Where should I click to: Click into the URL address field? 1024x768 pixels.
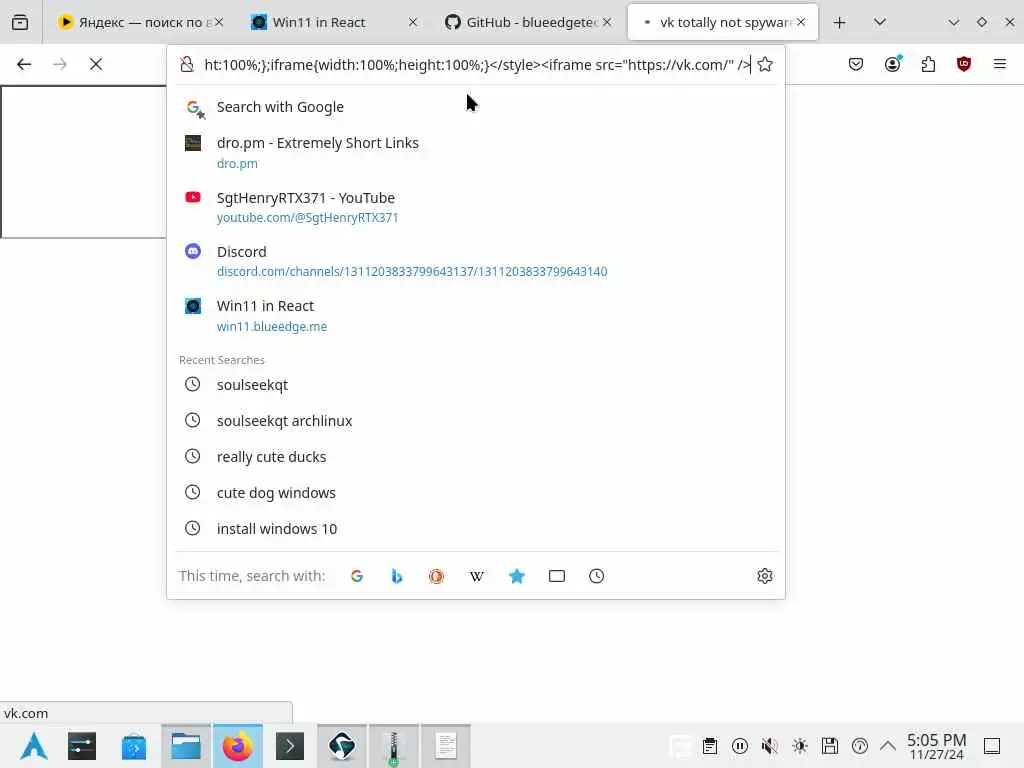pos(477,64)
